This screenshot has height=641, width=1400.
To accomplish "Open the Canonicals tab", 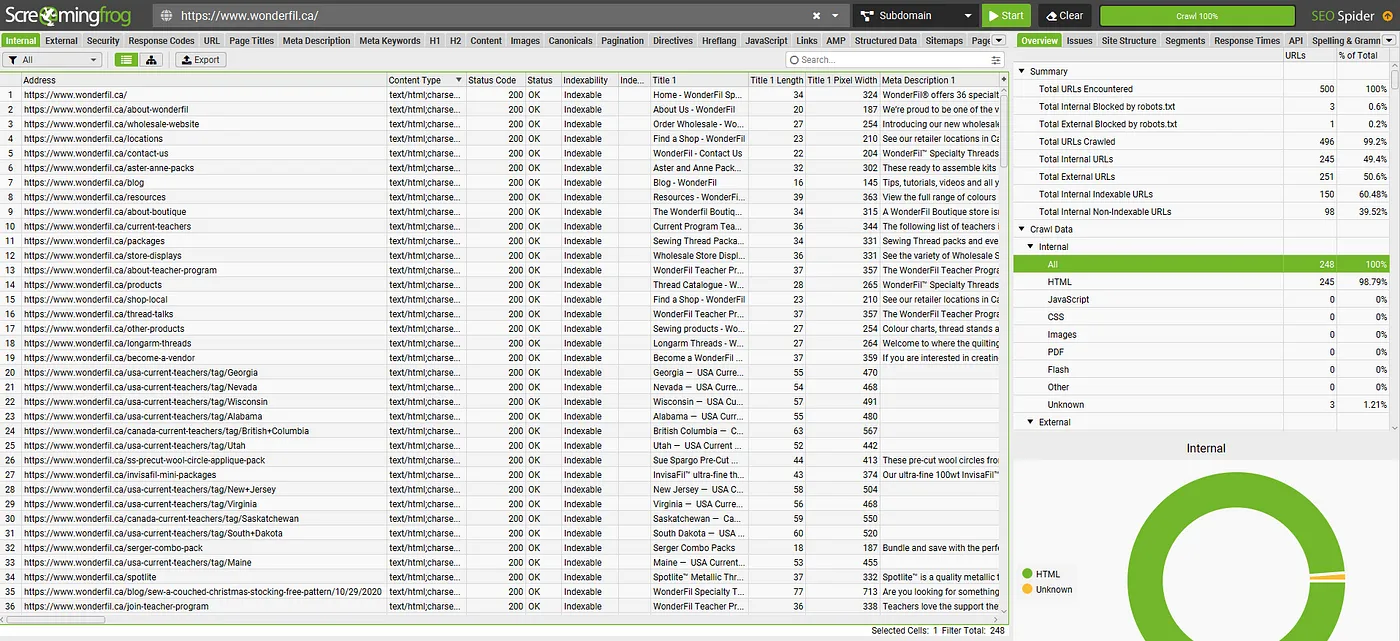I will pyautogui.click(x=570, y=41).
